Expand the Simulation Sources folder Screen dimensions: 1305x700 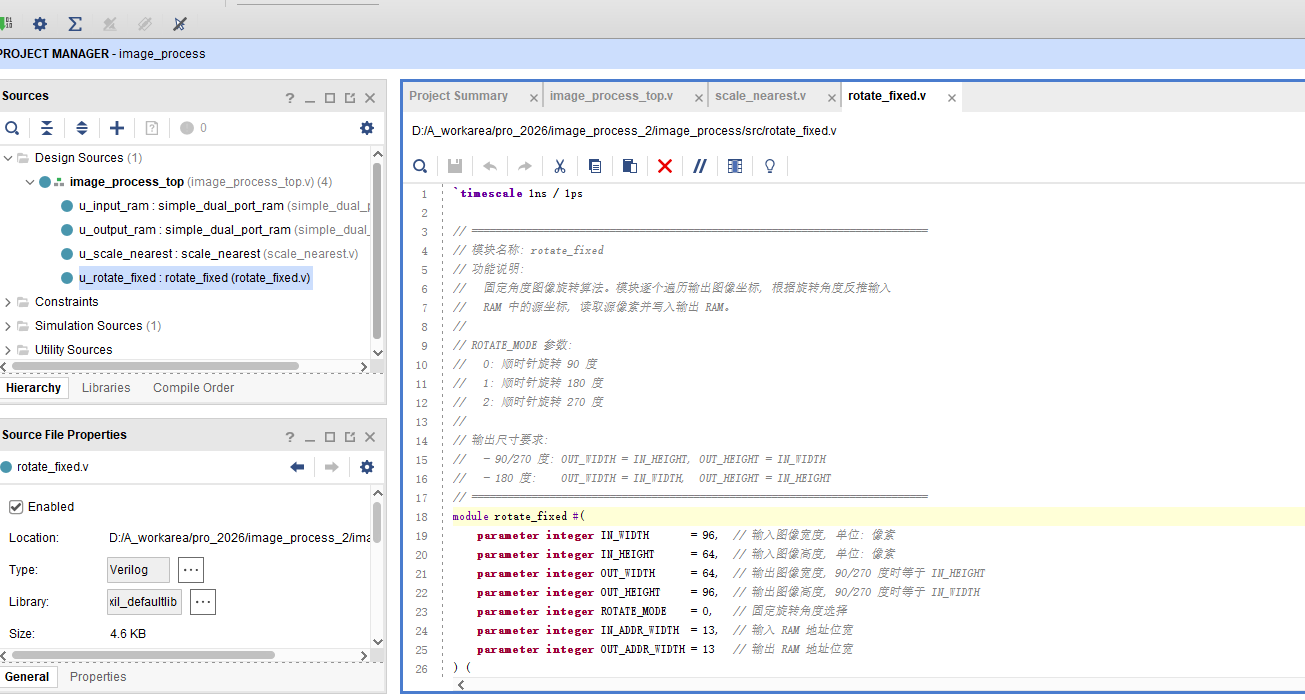point(9,326)
